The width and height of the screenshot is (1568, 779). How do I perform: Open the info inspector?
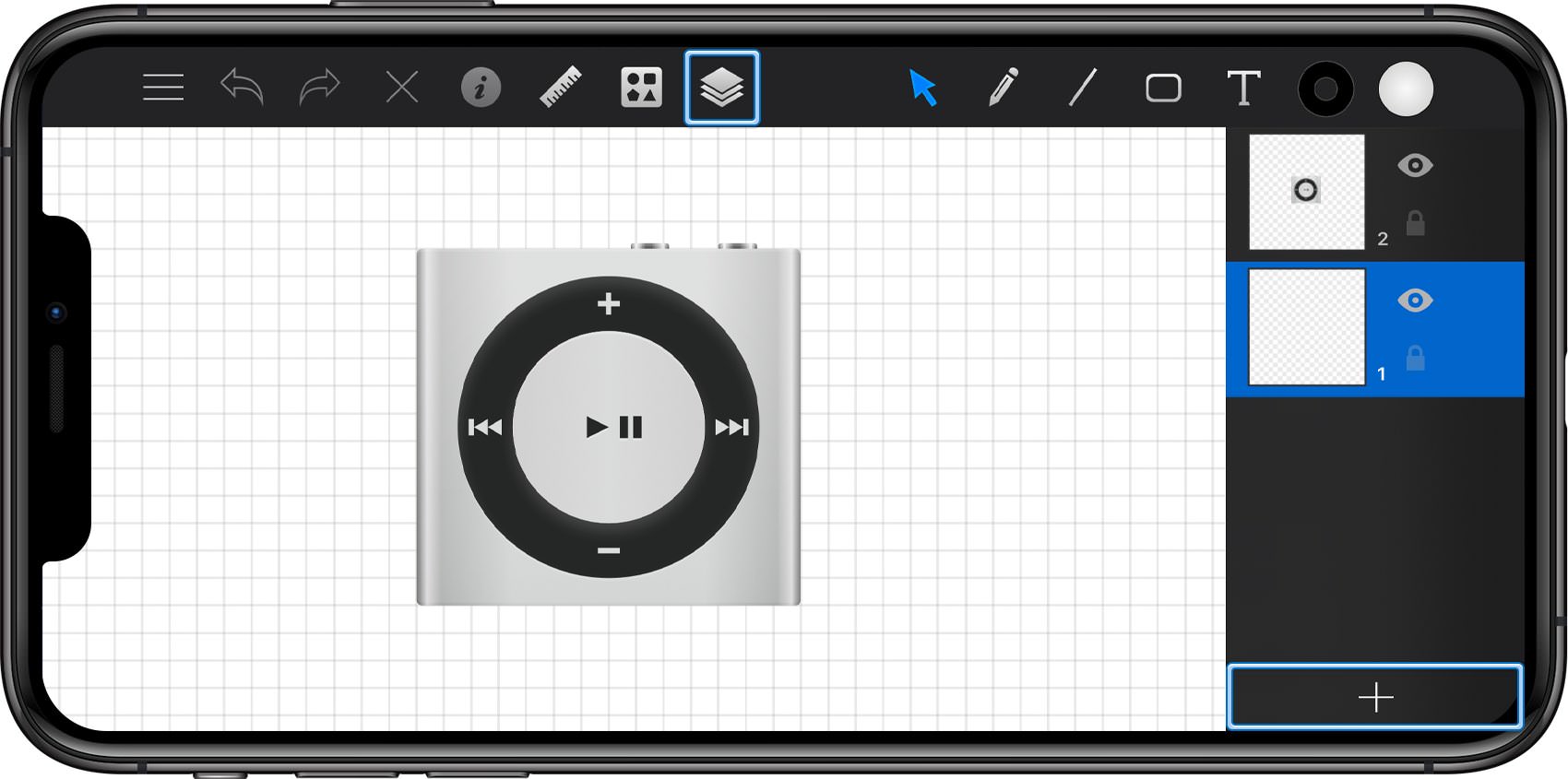481,88
